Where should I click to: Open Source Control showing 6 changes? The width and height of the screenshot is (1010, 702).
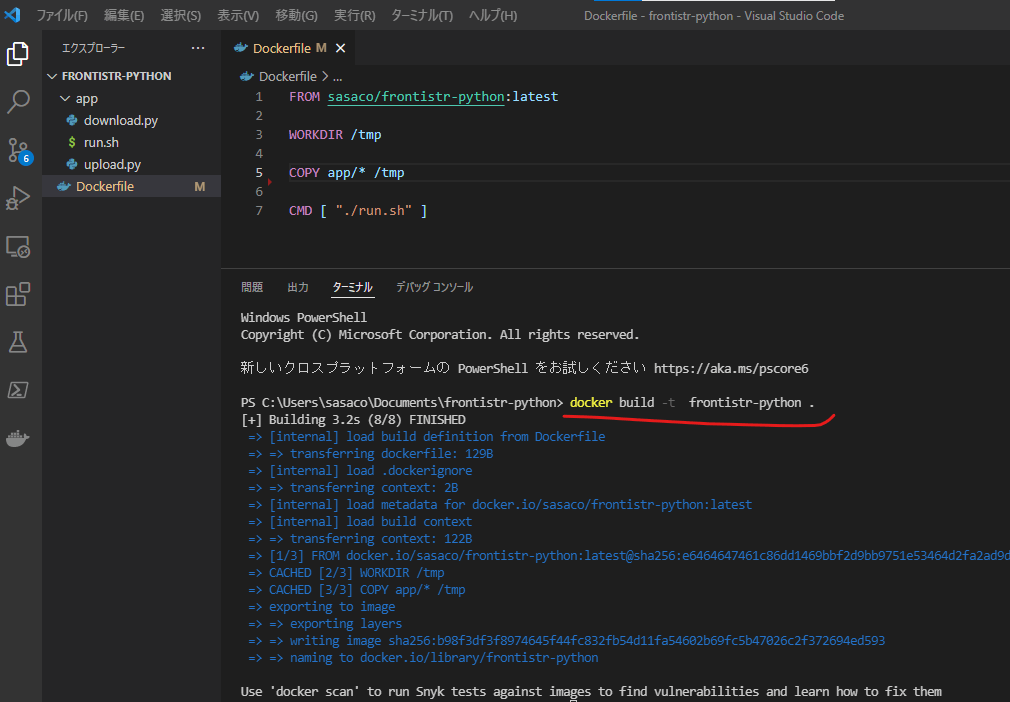coord(20,150)
